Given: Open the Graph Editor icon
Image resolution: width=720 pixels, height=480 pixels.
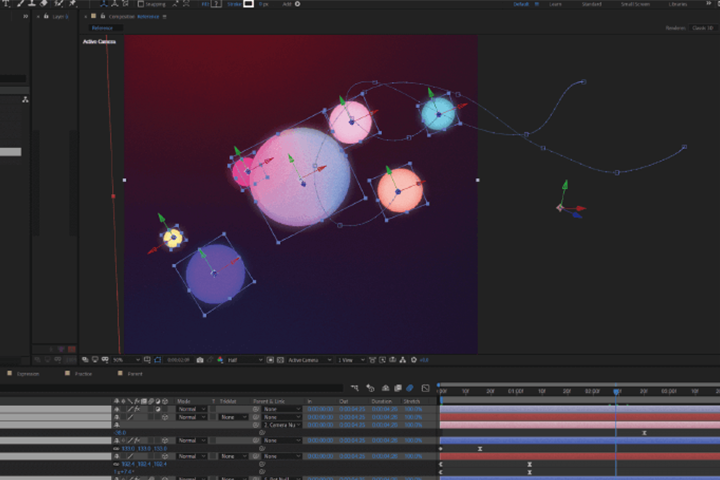Looking at the screenshot, I should click(426, 388).
